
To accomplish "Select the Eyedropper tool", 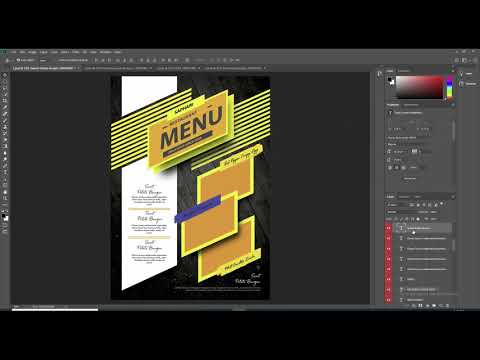I will coord(5,107).
